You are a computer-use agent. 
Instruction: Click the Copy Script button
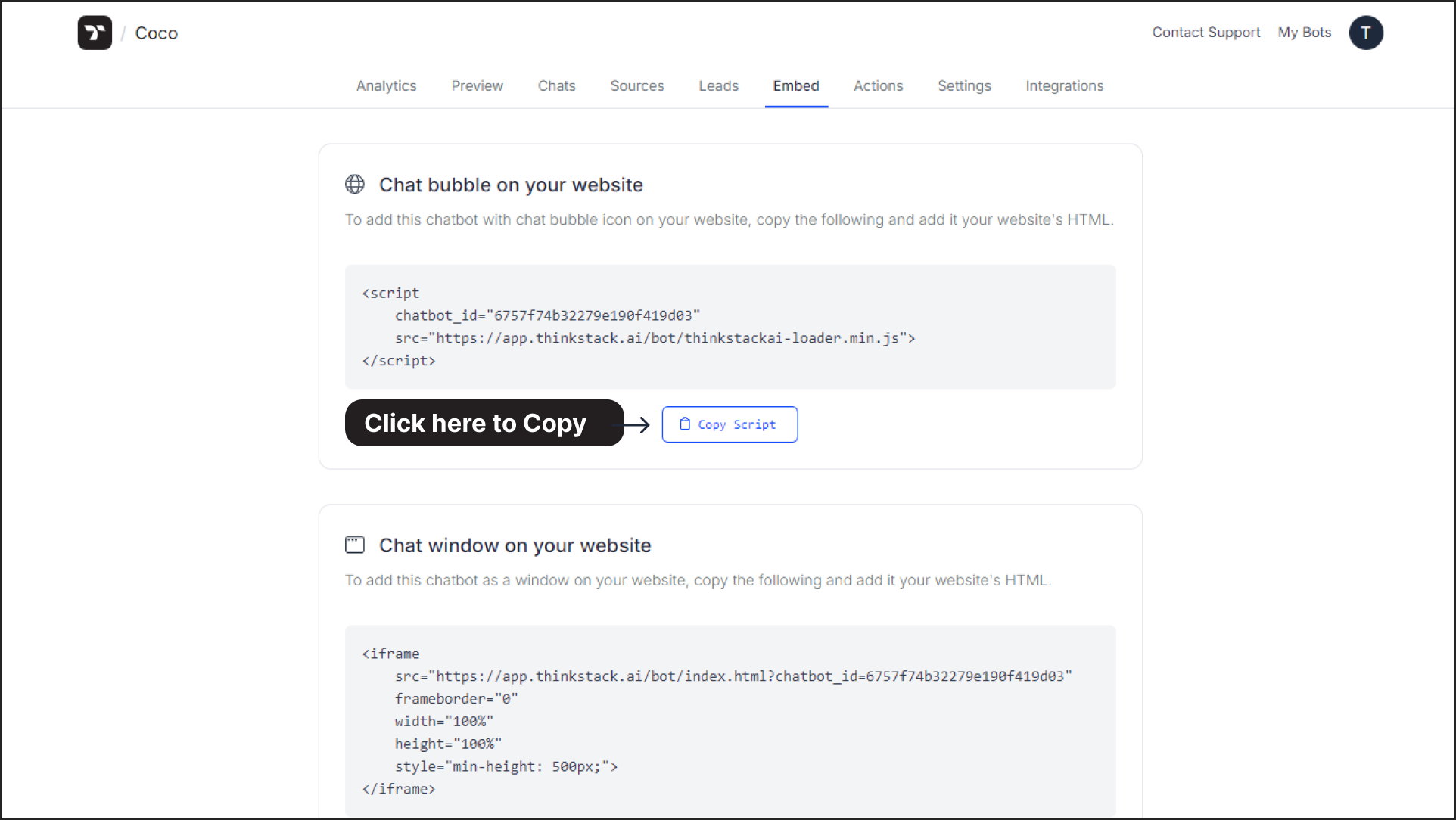[x=729, y=424]
